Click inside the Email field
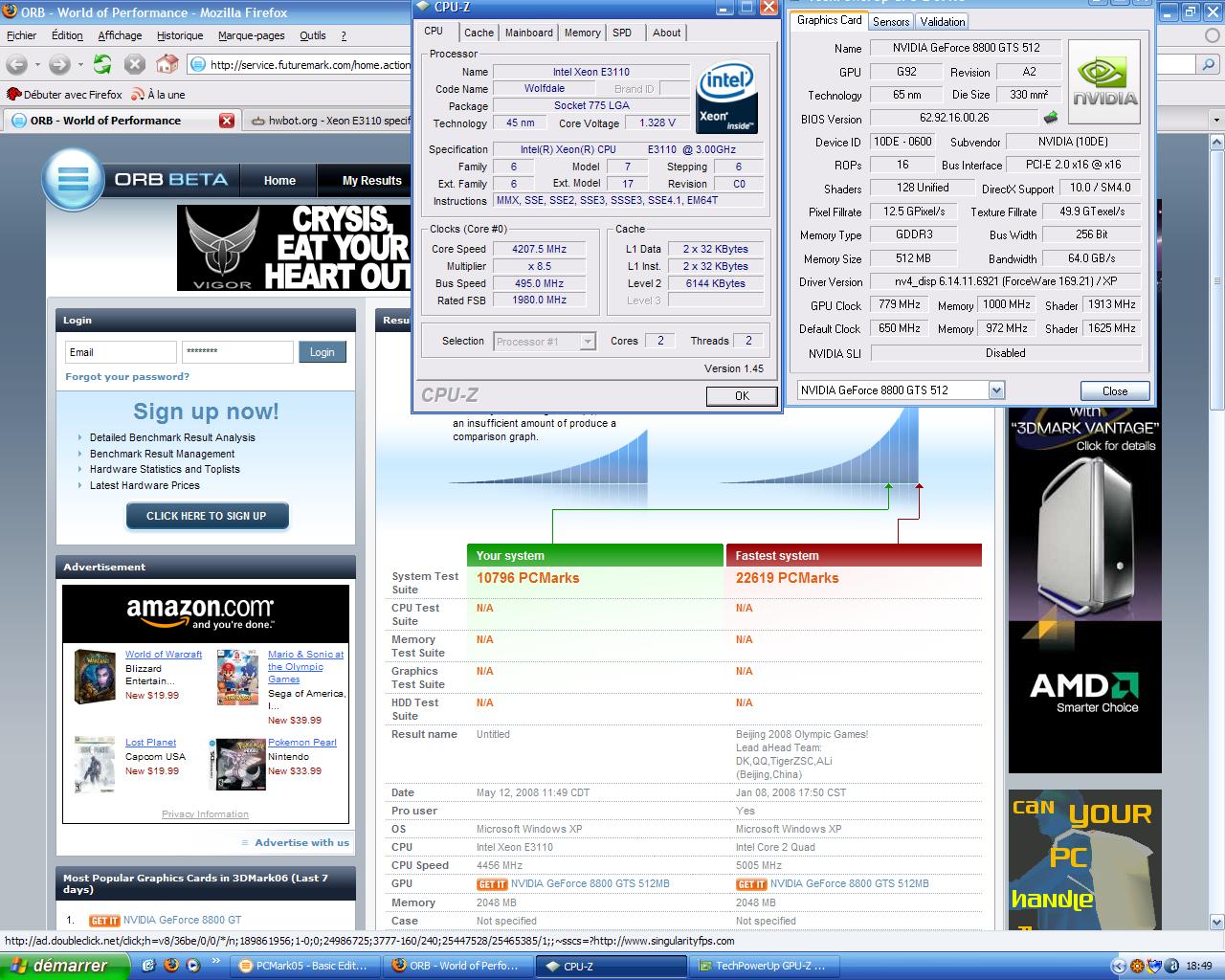The width and height of the screenshot is (1225, 980). click(x=121, y=352)
